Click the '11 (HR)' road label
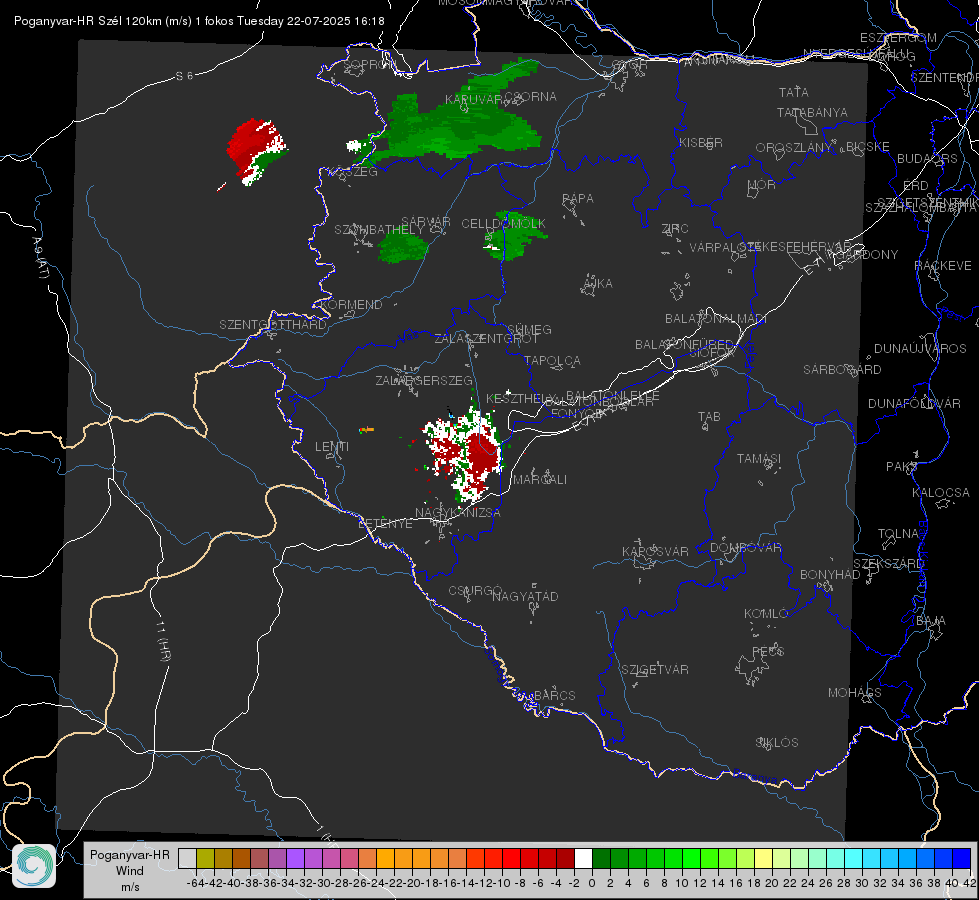 point(163,641)
